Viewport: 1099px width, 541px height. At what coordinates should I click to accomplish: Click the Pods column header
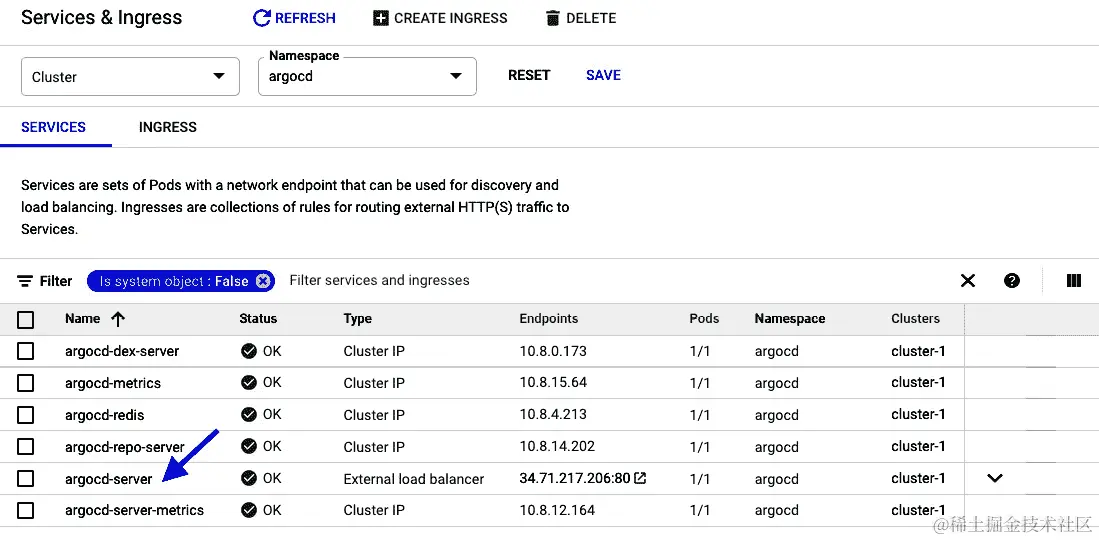click(x=704, y=319)
